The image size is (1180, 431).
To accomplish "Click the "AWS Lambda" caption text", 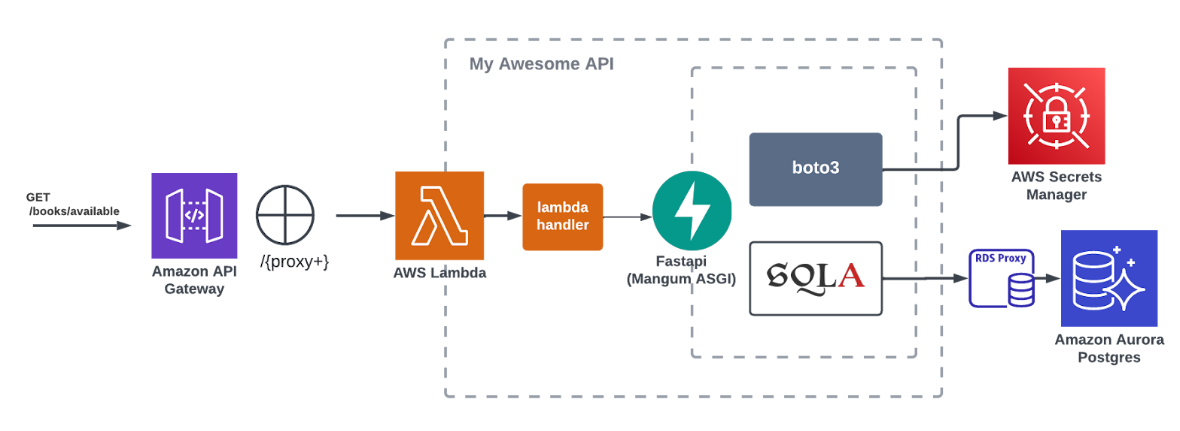I will pyautogui.click(x=439, y=273).
